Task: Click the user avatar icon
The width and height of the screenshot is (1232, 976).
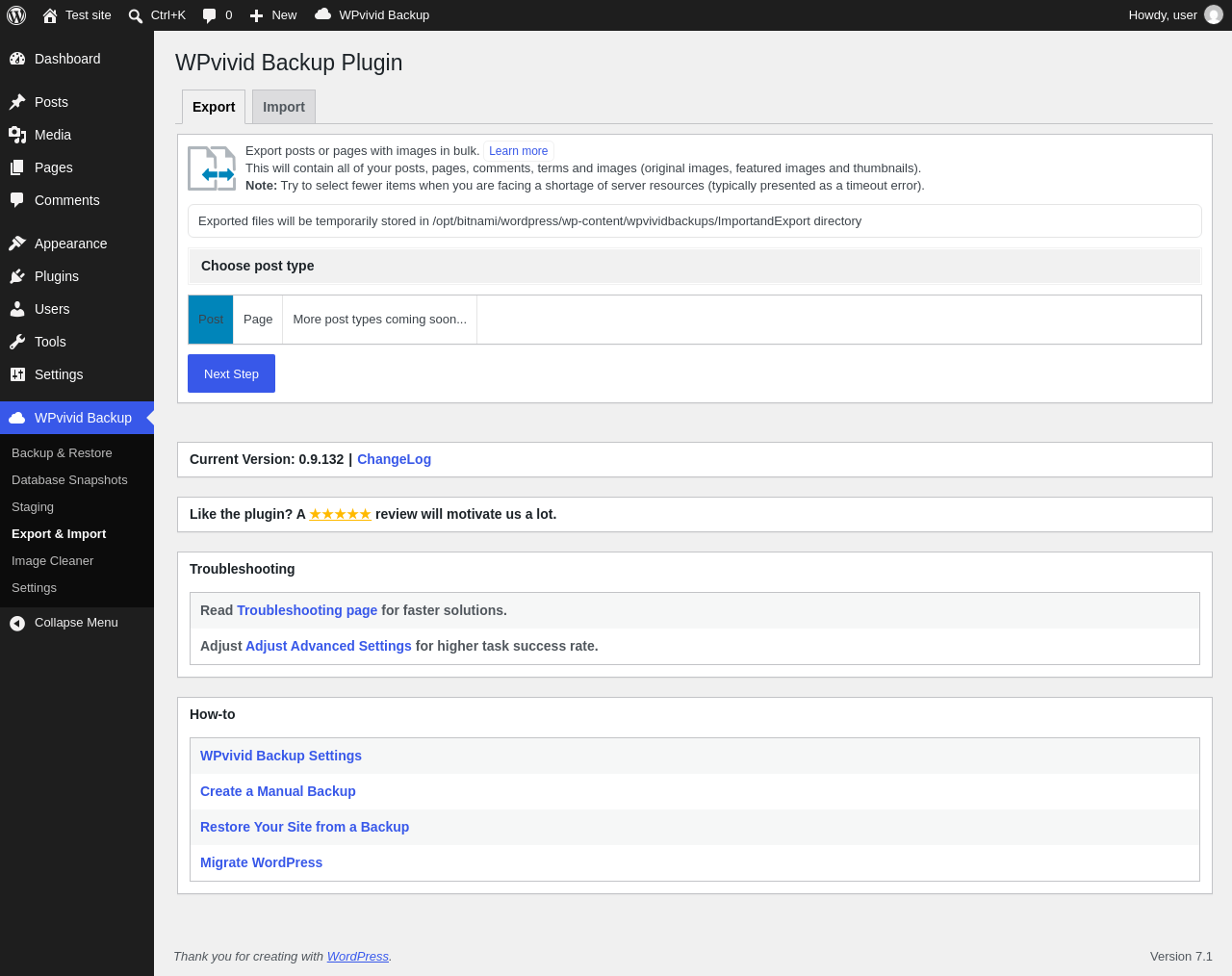Action: pos(1214,15)
